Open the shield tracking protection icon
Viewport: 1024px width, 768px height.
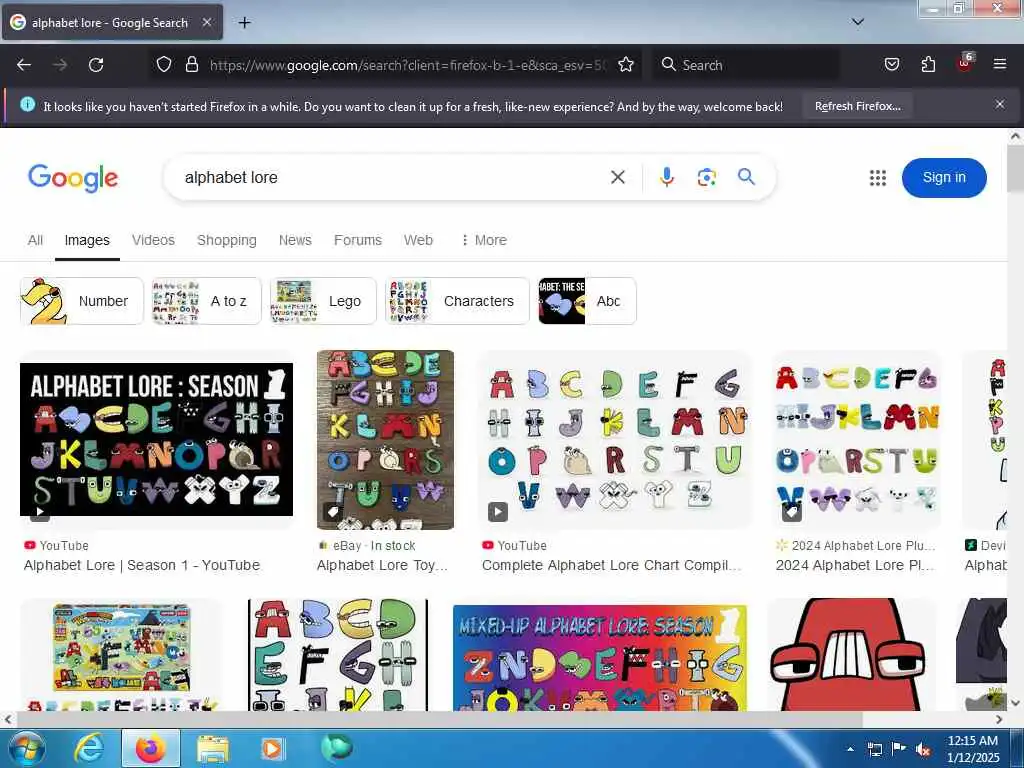[x=164, y=64]
